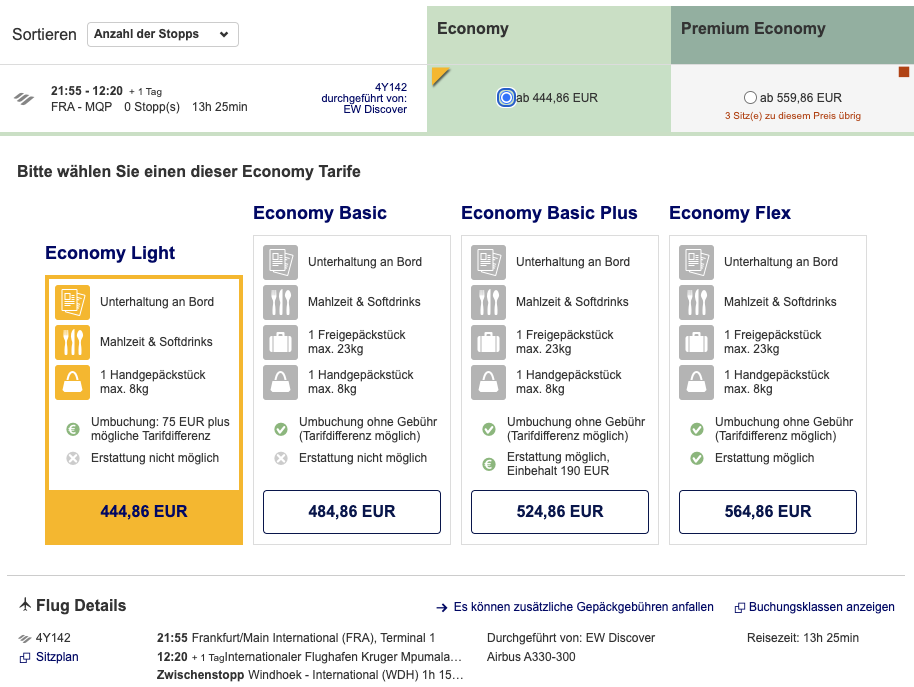This screenshot has width=914, height=687.
Task: Click the meal icon in Economy Basic
Action: click(x=280, y=302)
